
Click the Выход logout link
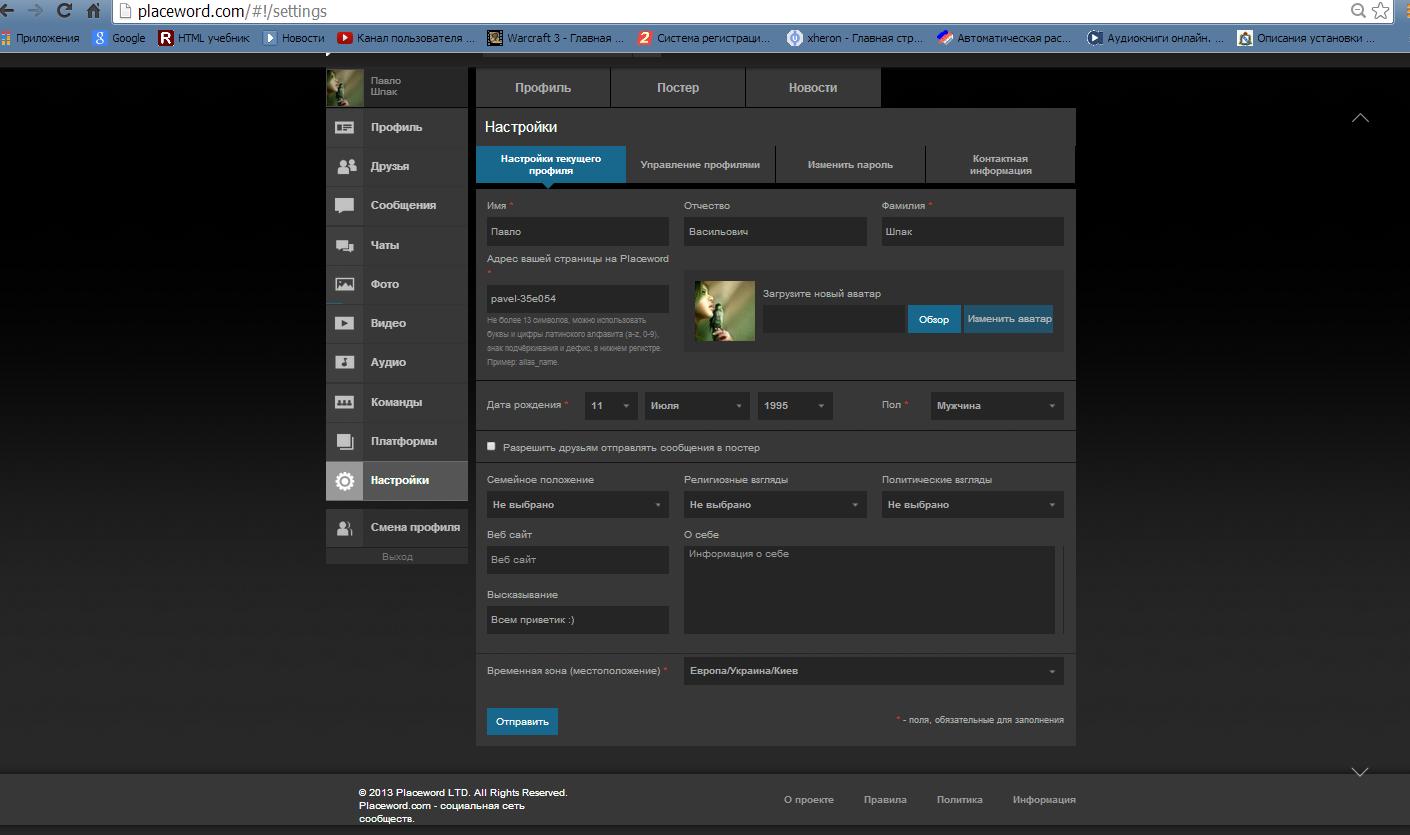397,557
